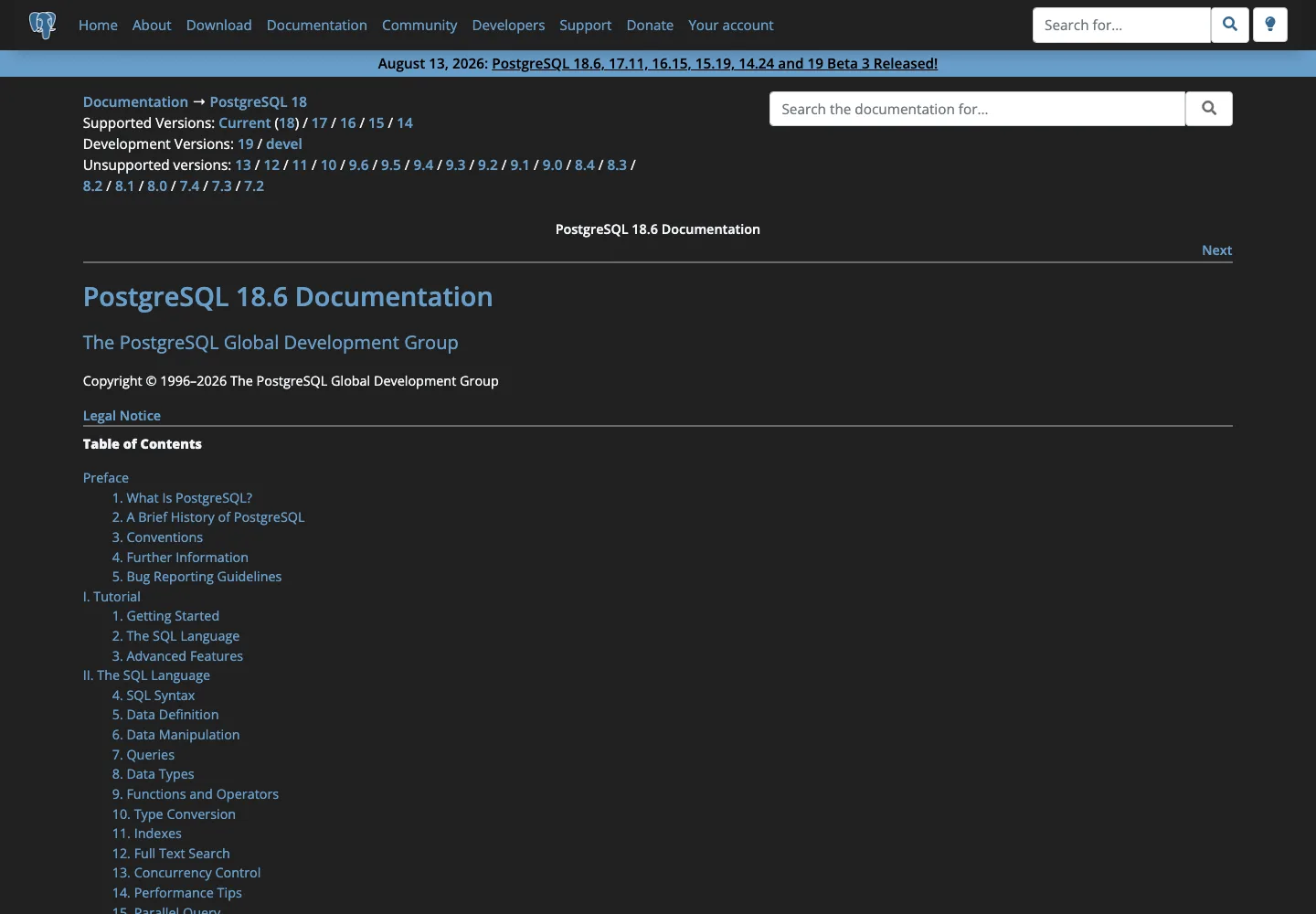Switch to version 14 docs
The width and height of the screenshot is (1316, 914).
click(405, 122)
